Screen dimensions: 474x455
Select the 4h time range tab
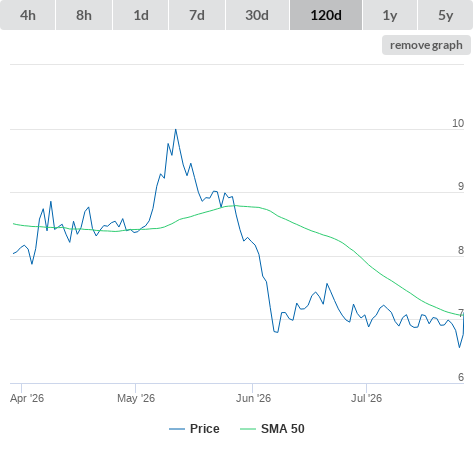coord(28,15)
